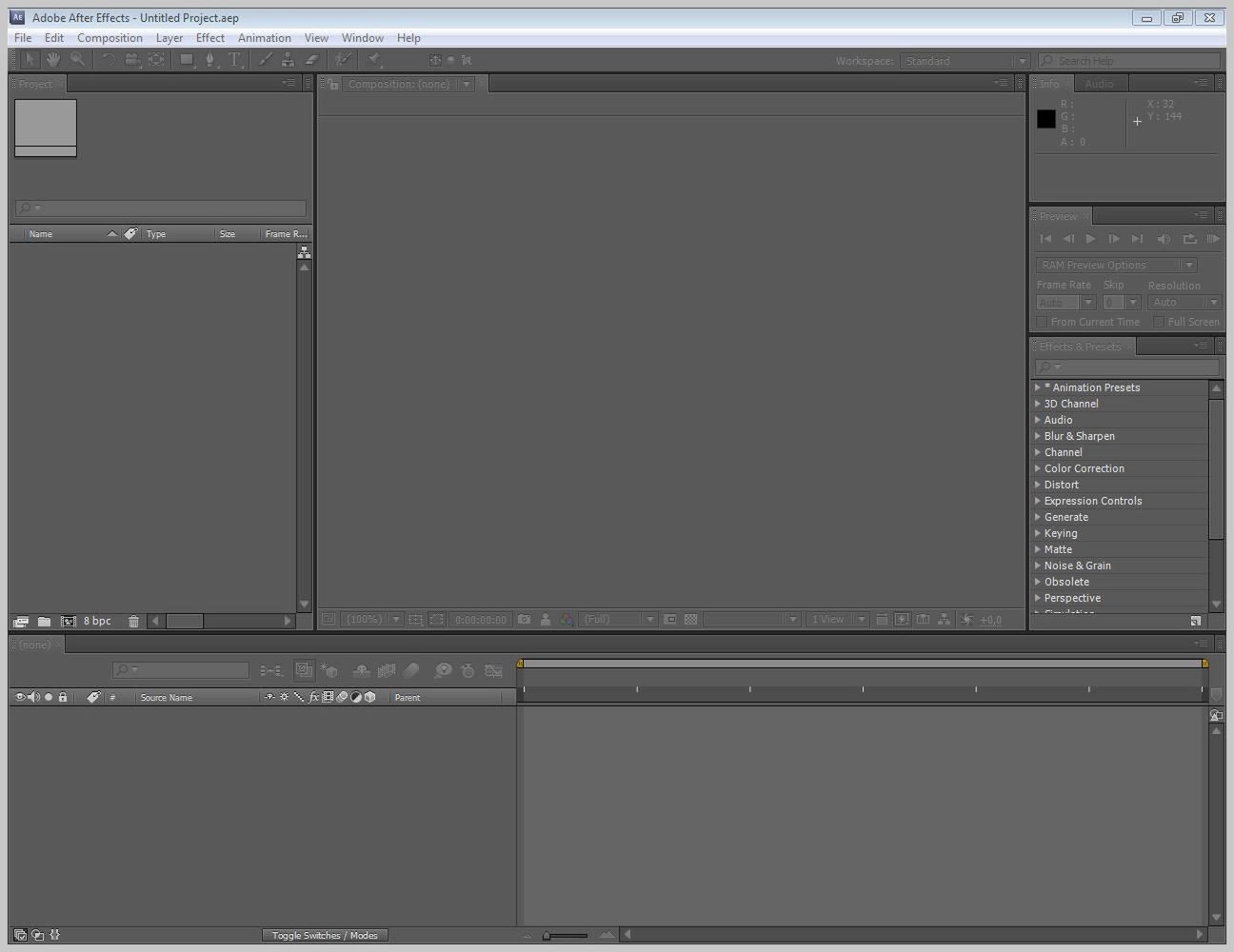This screenshot has width=1234, height=952.
Task: Click the video eye column header
Action: click(x=19, y=697)
